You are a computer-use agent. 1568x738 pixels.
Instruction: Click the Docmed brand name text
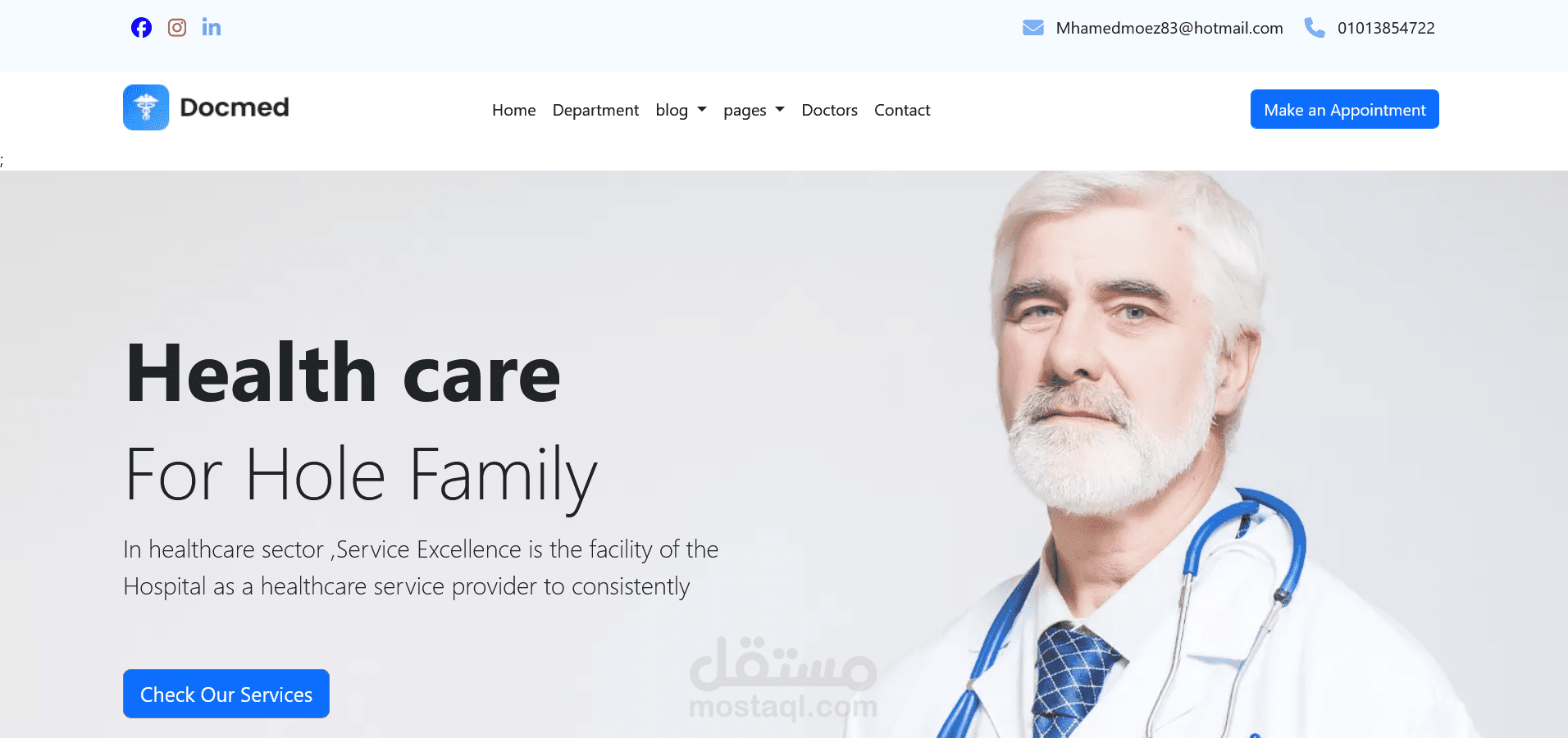coord(235,107)
